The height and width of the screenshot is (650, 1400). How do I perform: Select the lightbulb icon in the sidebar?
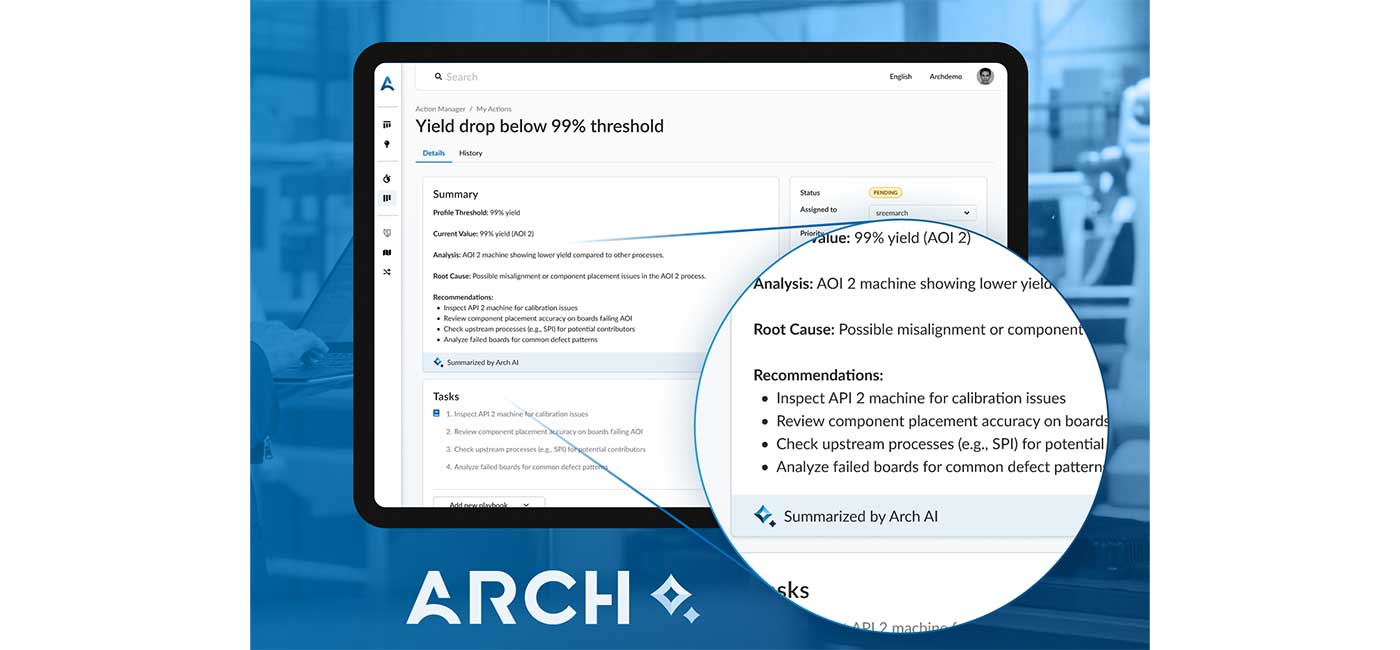click(387, 144)
